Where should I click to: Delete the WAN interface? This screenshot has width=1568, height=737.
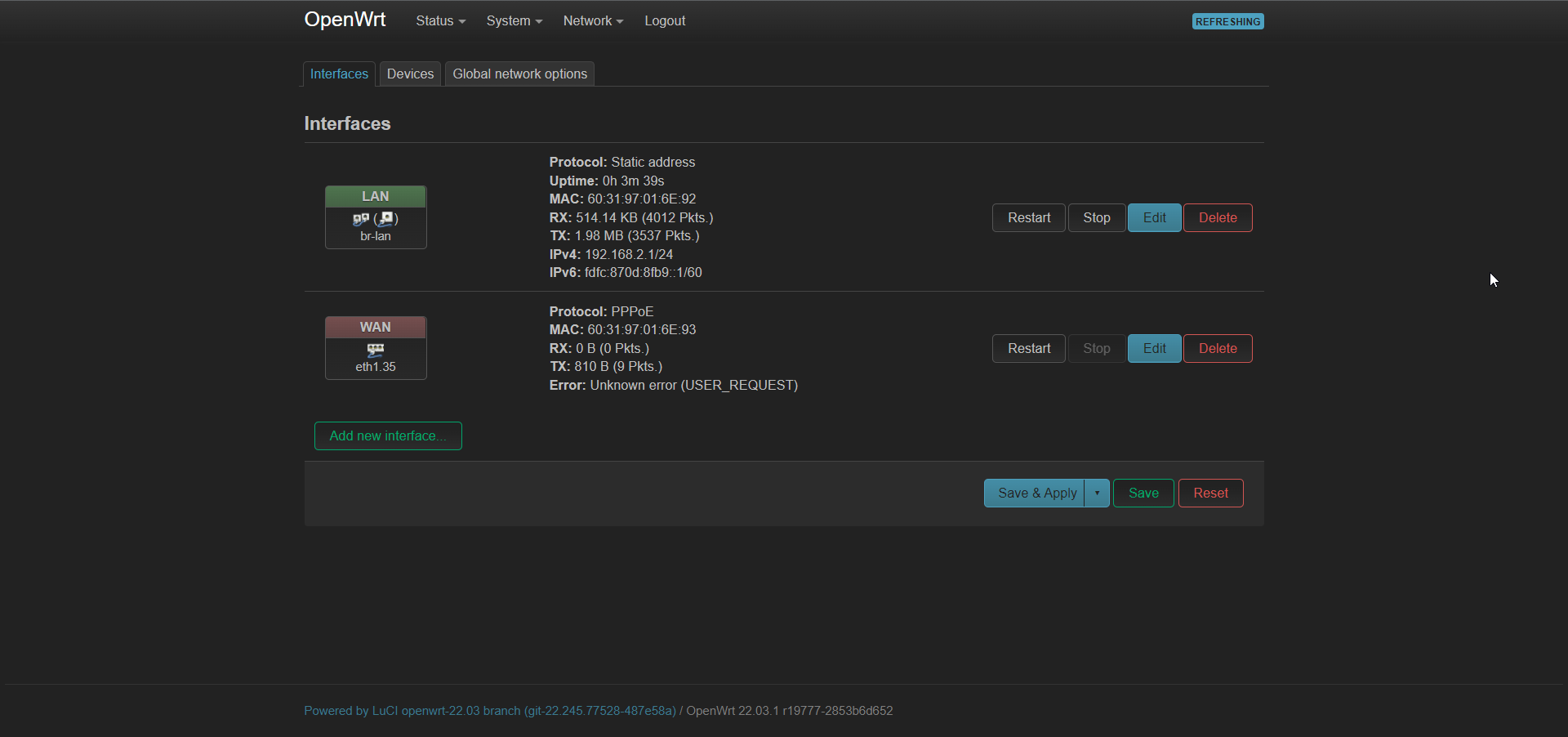pyautogui.click(x=1218, y=348)
